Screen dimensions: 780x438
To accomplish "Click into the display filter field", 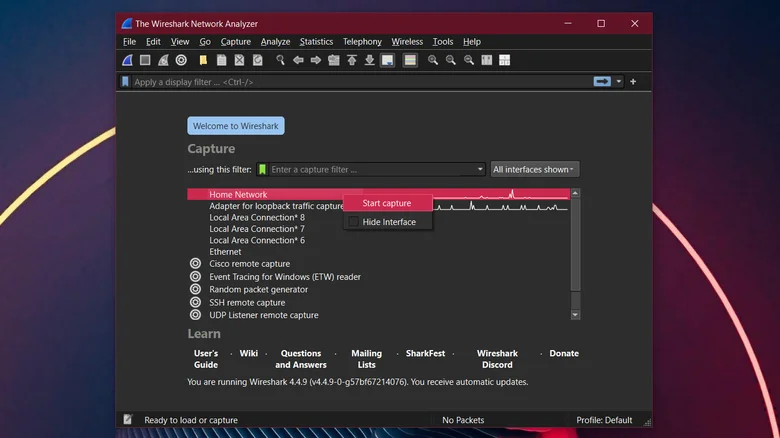I will 361,82.
